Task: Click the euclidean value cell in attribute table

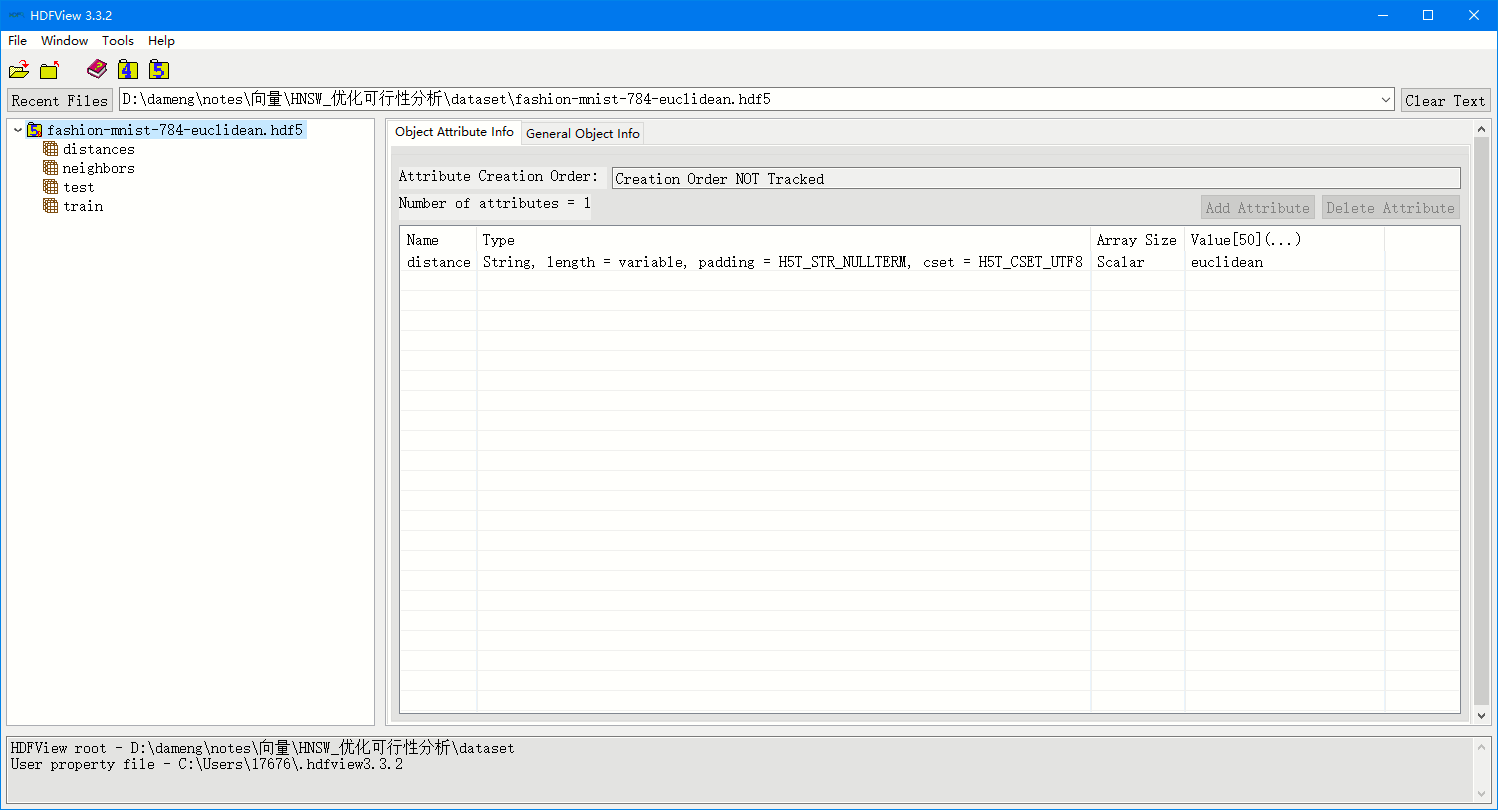Action: point(1227,262)
